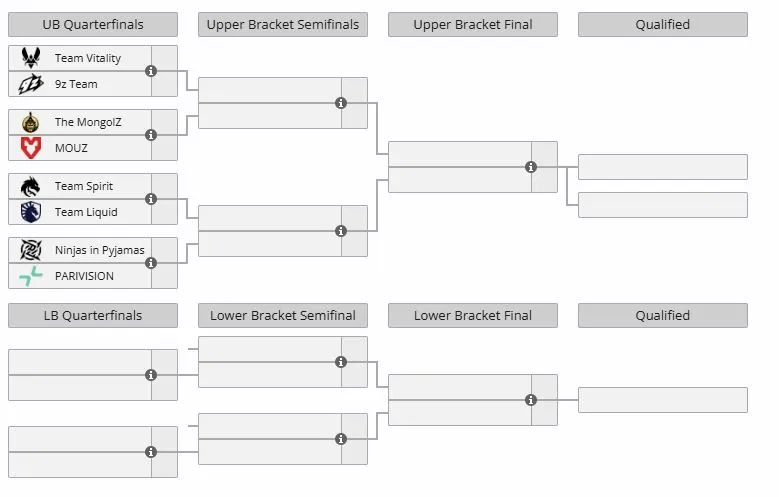This screenshot has width=779, height=497.
Task: Select the Upper Bracket Semifinals header
Action: pyautogui.click(x=283, y=24)
